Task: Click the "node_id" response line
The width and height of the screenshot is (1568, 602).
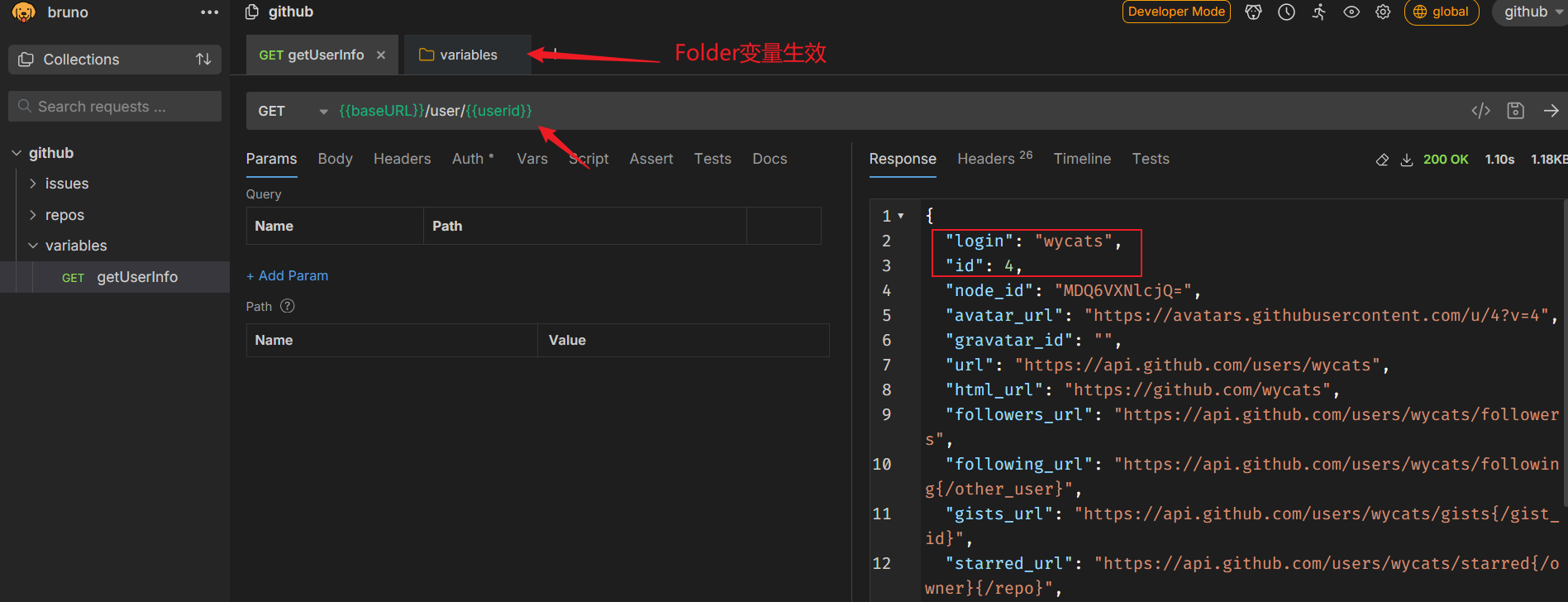Action: click(1073, 290)
